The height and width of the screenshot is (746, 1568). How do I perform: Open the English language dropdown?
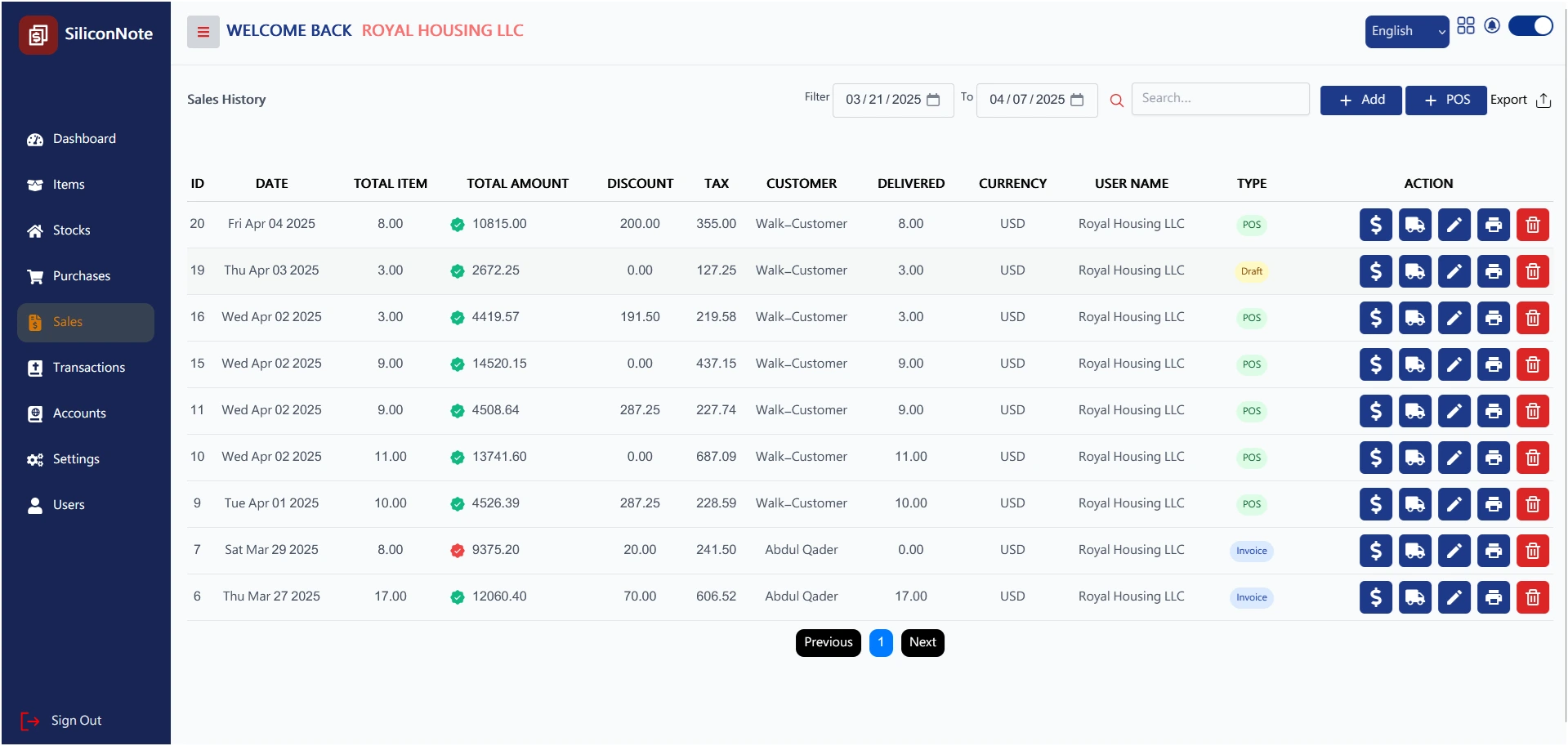point(1406,31)
